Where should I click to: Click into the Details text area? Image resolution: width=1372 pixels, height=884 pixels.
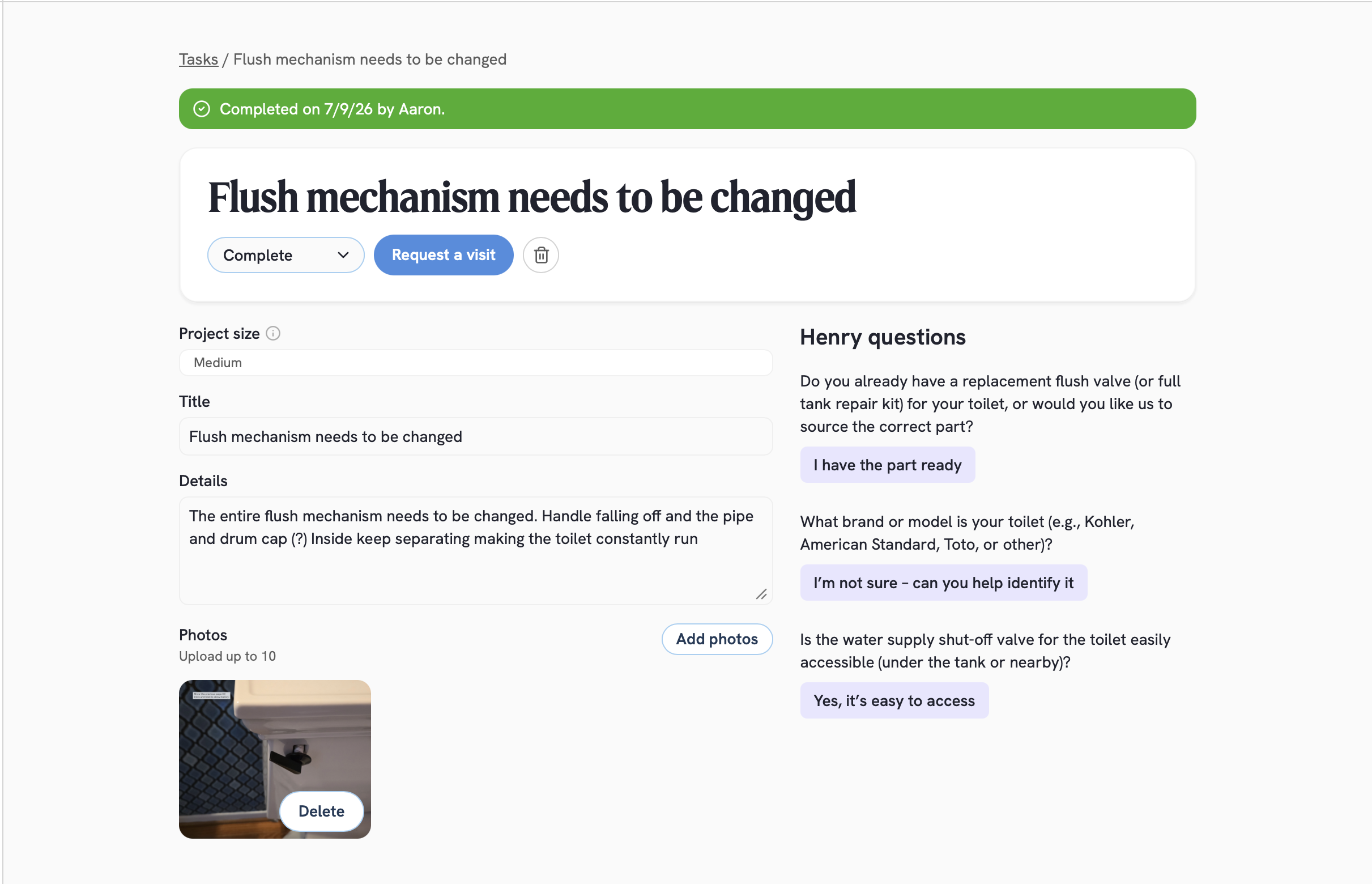[x=476, y=550]
